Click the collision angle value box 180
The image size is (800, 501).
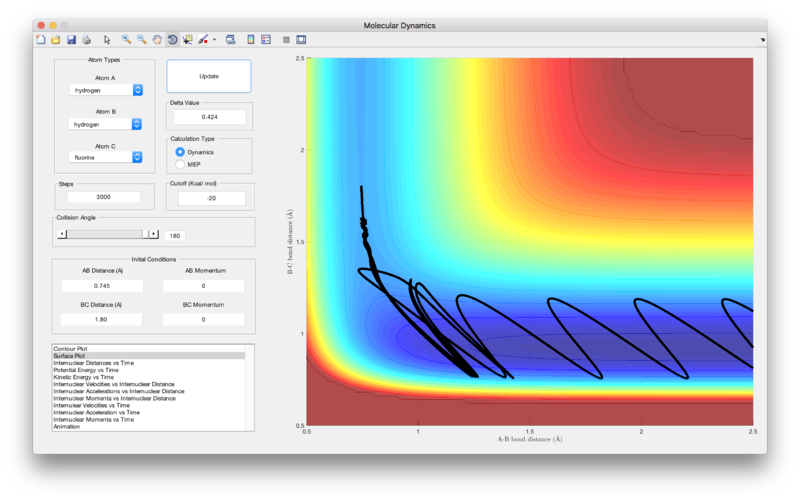click(x=175, y=236)
